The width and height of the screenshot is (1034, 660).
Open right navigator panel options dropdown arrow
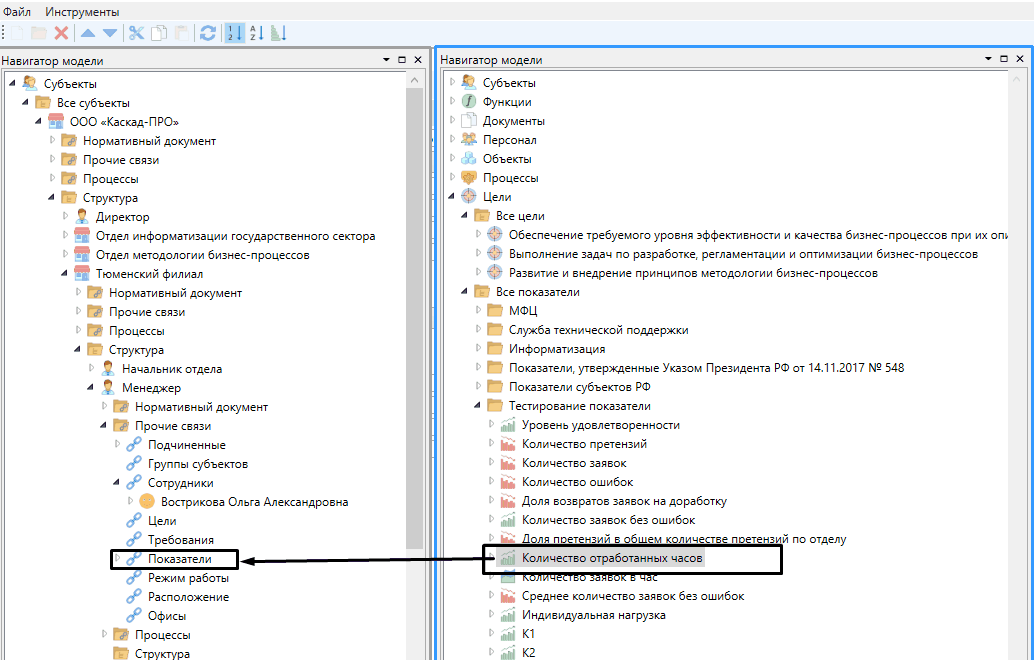(988, 59)
